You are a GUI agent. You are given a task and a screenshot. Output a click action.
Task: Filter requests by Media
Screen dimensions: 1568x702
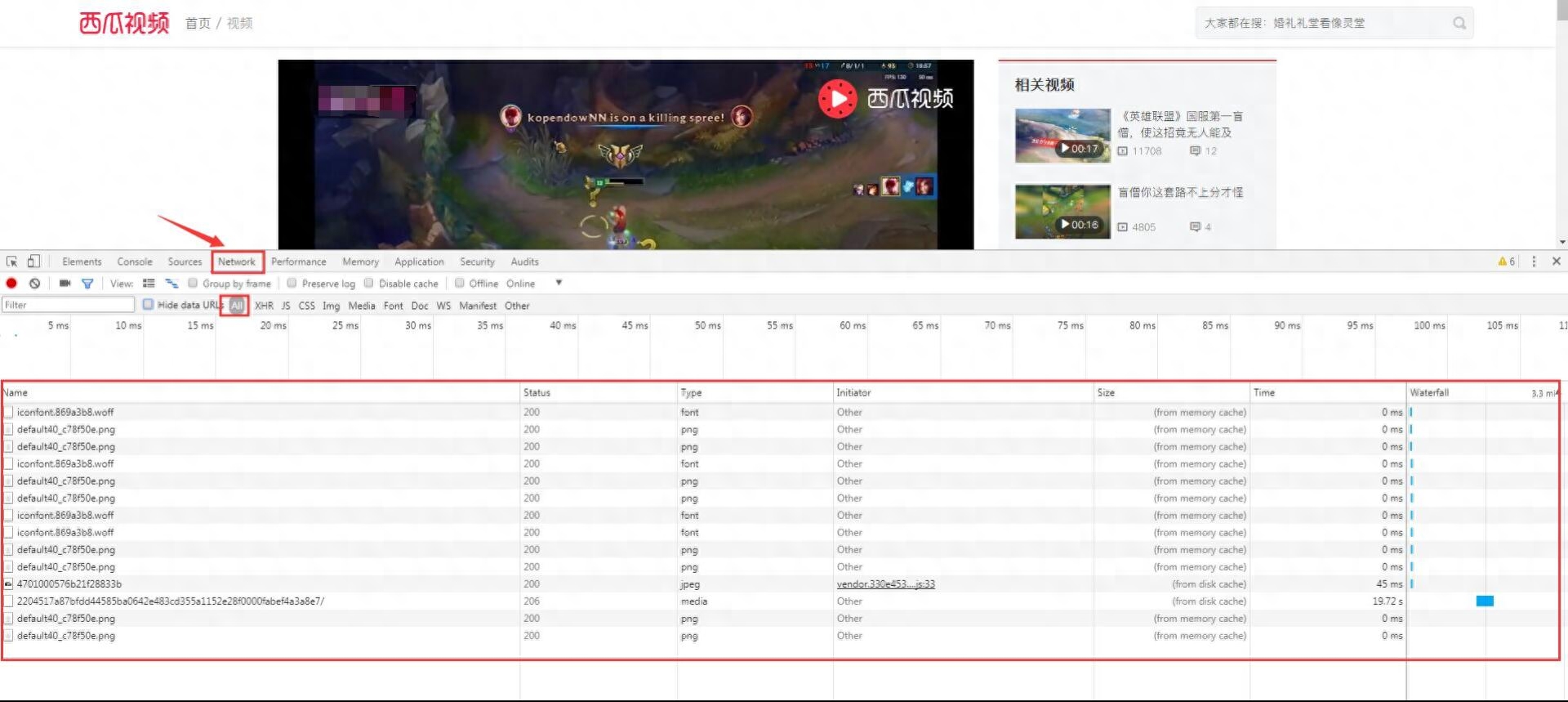pos(362,306)
